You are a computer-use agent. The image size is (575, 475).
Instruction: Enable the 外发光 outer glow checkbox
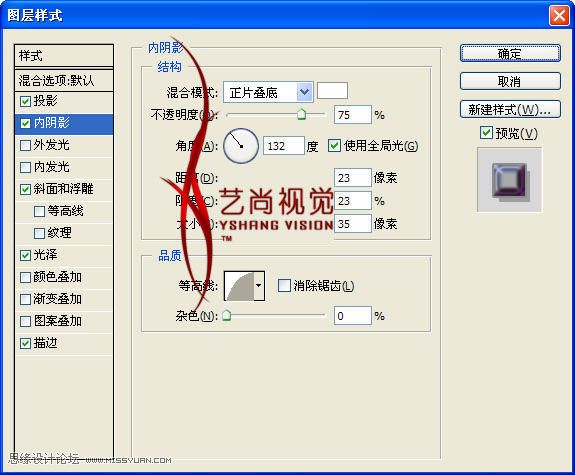(x=25, y=145)
